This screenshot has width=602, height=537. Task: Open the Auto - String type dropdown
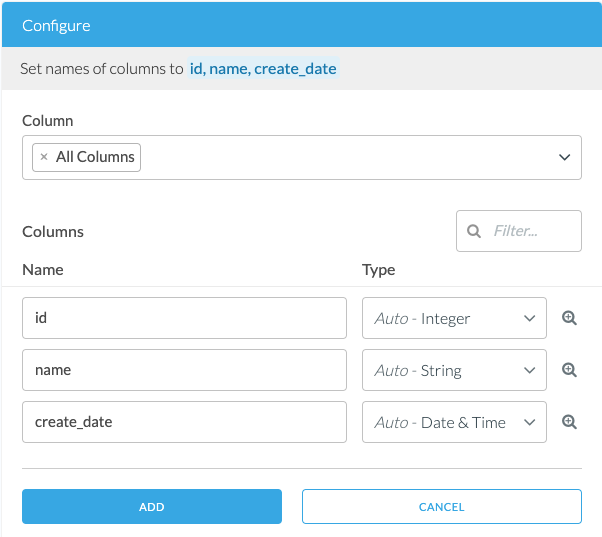click(x=454, y=370)
